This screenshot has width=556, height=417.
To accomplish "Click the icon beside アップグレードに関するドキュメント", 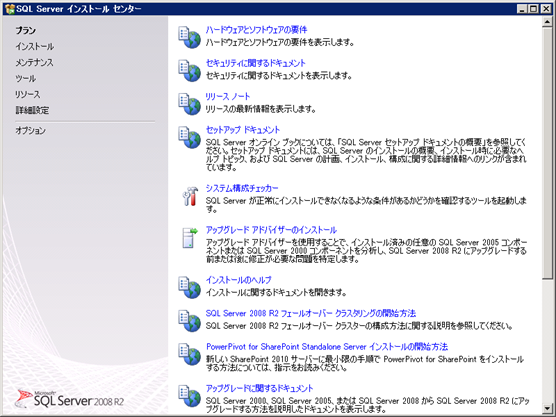I will [x=189, y=396].
